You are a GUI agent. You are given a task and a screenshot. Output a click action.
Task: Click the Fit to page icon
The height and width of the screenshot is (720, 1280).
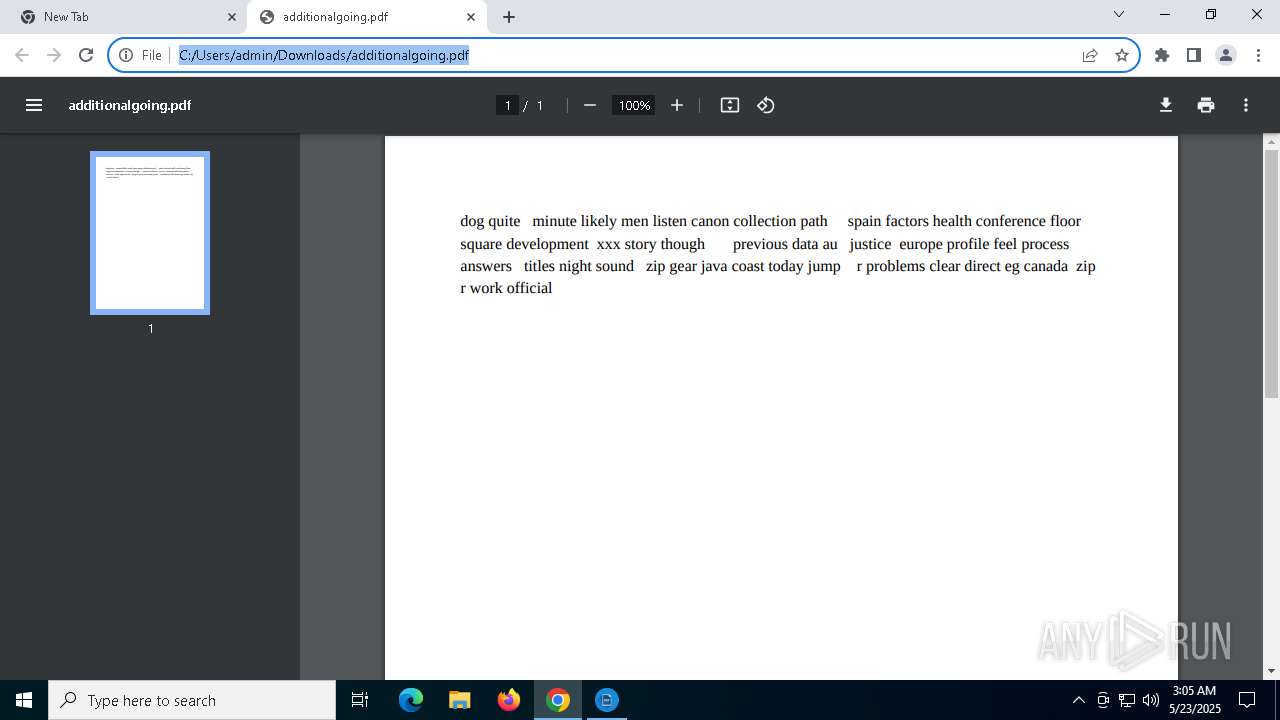coord(730,105)
